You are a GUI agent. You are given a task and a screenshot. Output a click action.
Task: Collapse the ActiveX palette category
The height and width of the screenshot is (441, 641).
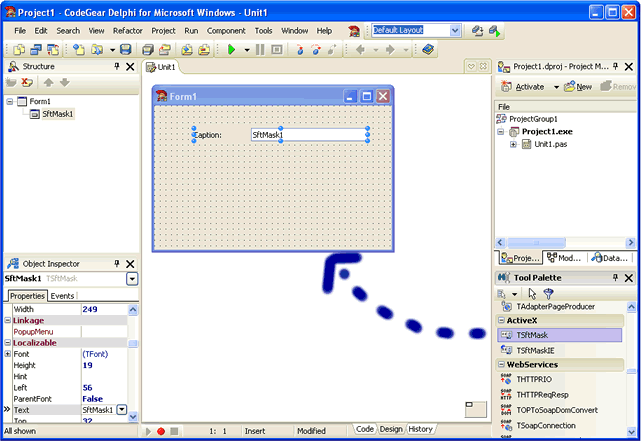[501, 320]
